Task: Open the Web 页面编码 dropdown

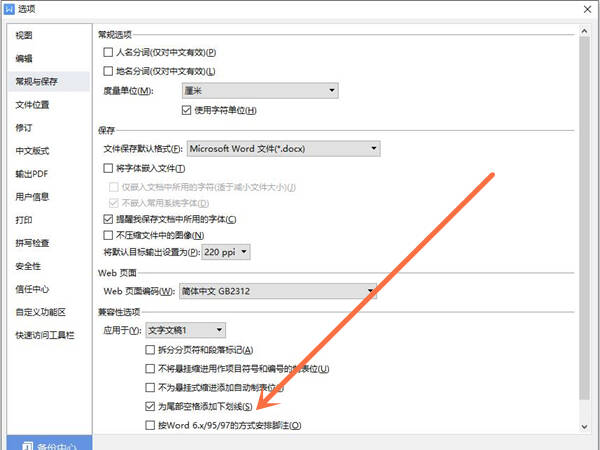Action: point(278,291)
